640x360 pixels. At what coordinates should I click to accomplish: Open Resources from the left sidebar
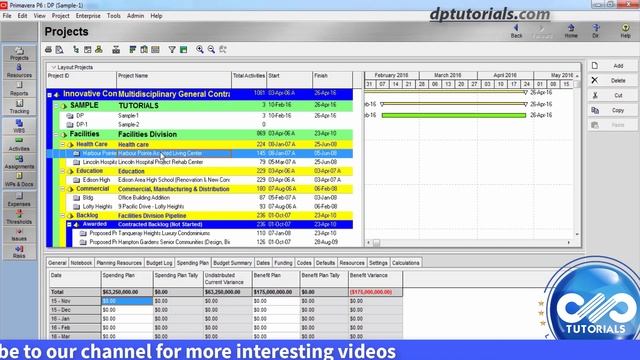(19, 71)
